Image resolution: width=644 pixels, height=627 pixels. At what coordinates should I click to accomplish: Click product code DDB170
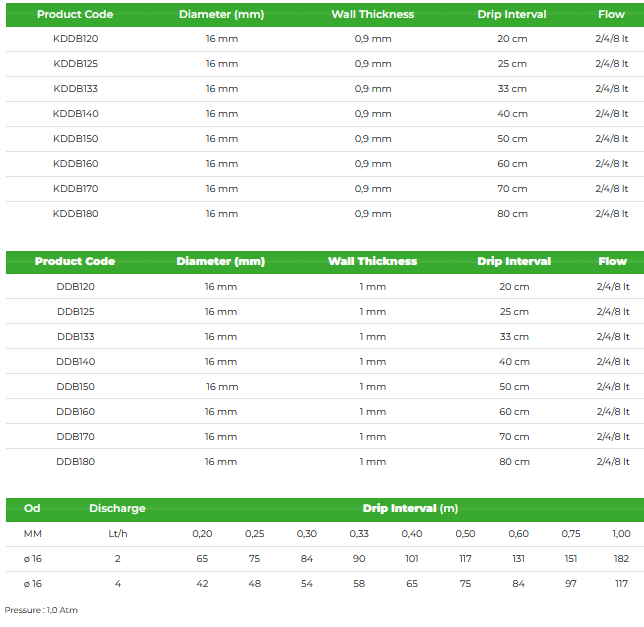coord(75,436)
